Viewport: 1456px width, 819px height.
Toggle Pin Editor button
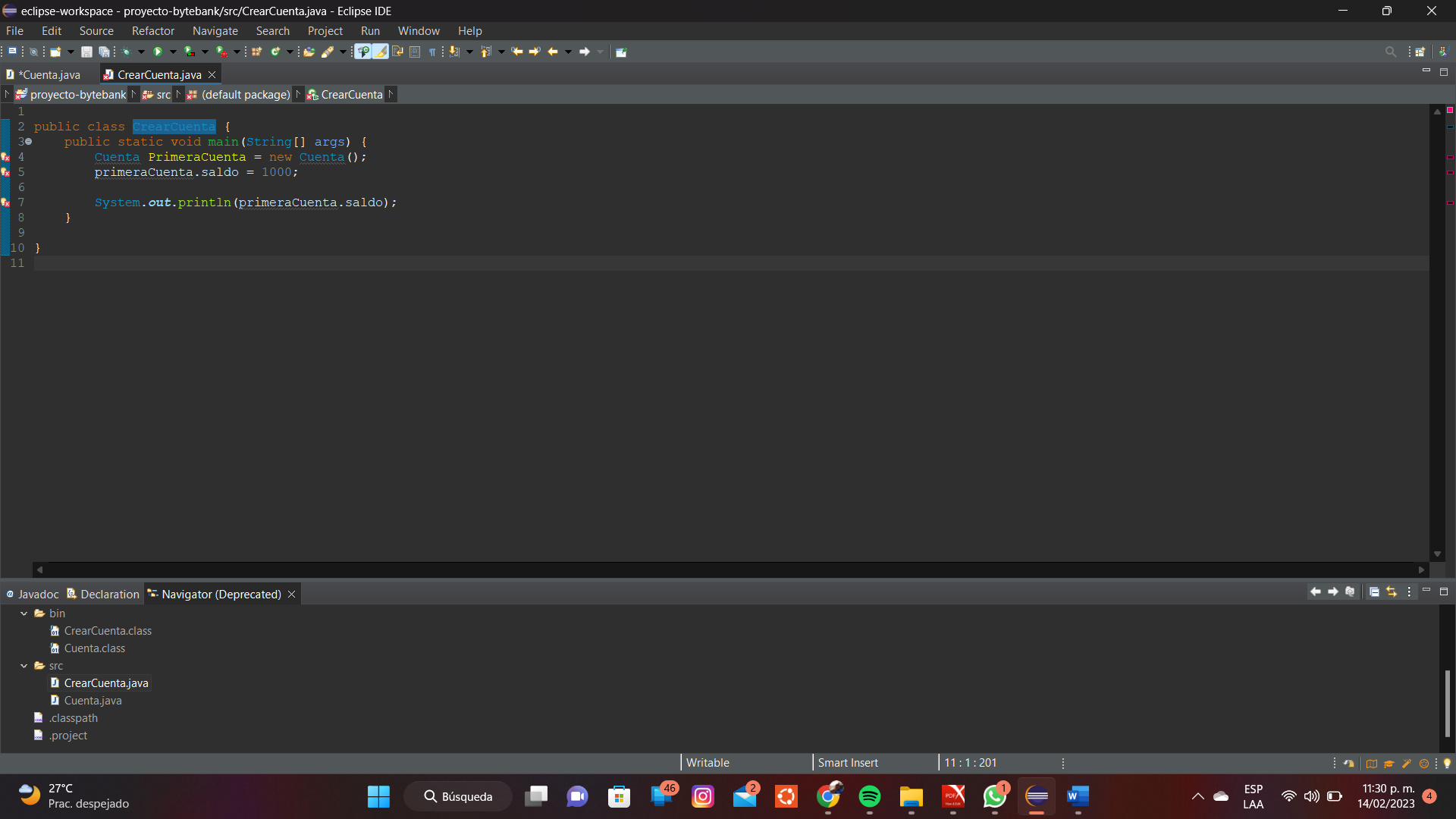pos(621,52)
